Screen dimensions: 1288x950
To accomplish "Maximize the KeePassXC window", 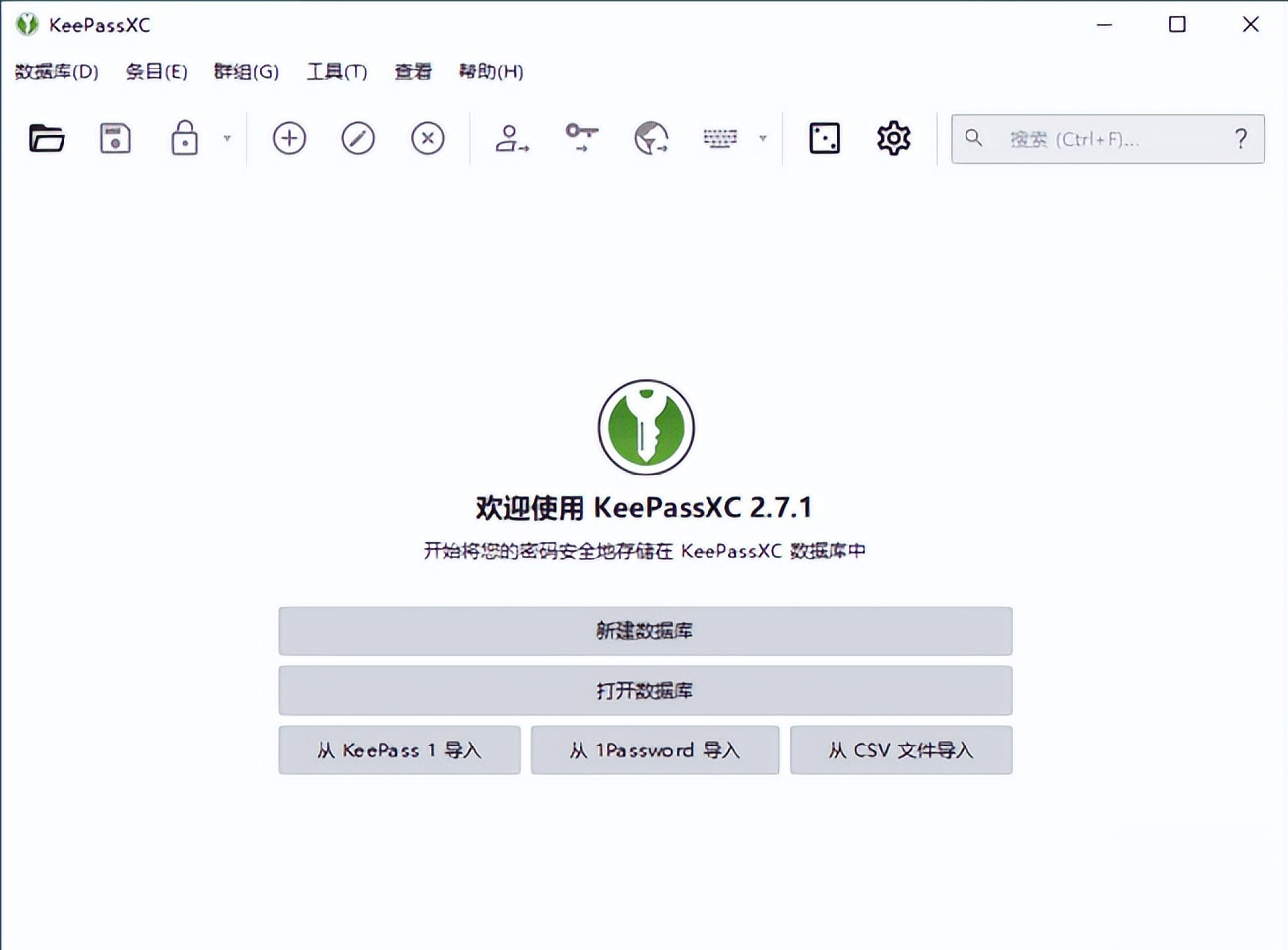I will 1177,24.
